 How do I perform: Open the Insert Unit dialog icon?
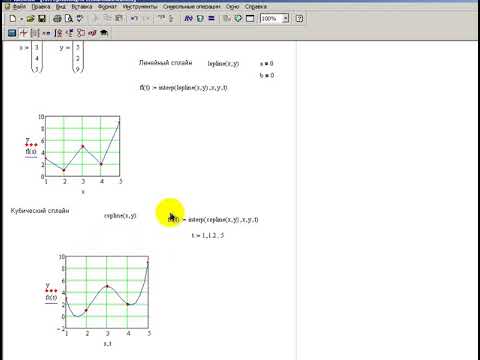(x=200, y=19)
